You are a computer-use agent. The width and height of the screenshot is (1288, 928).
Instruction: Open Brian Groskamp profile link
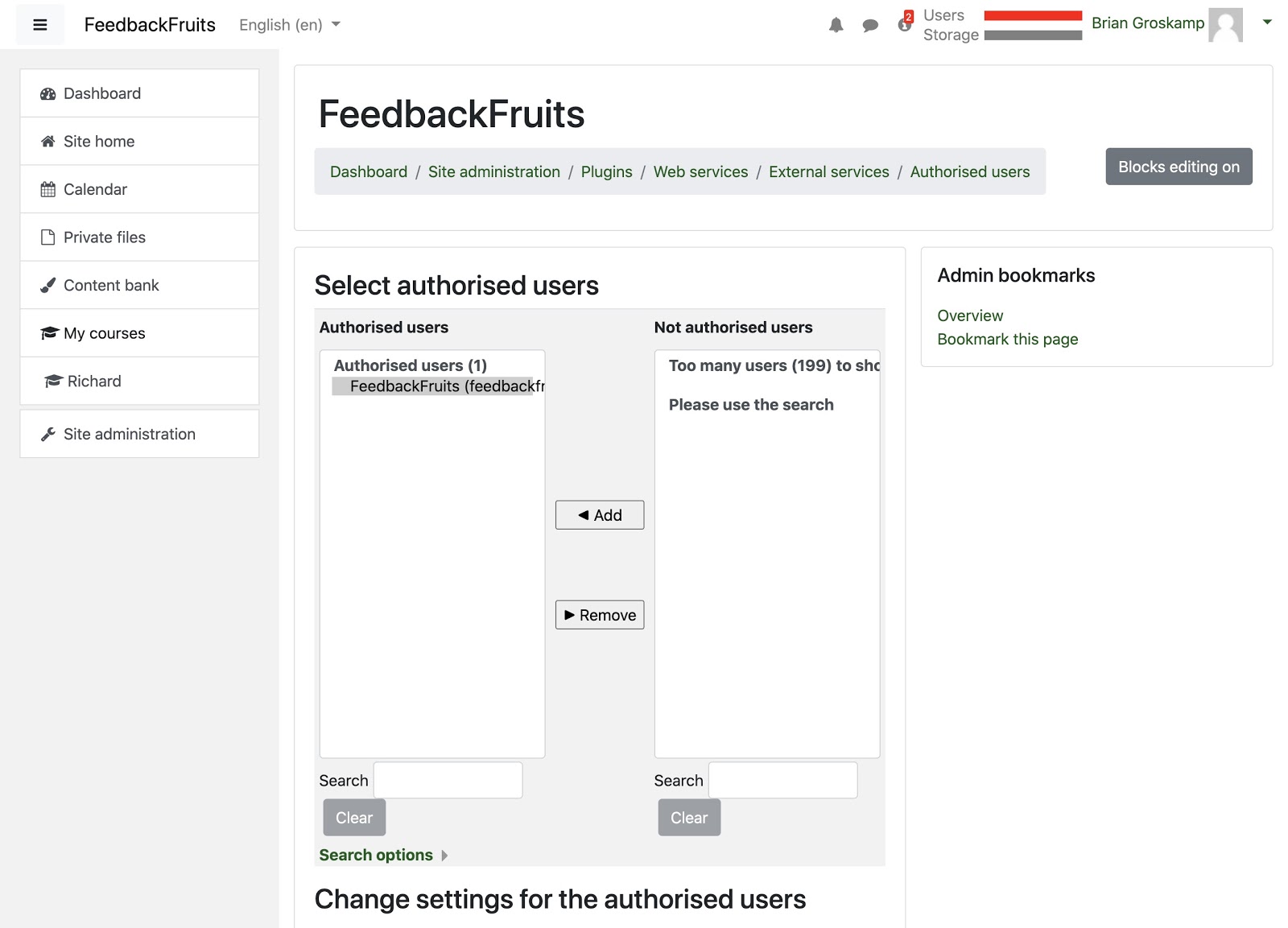[1147, 23]
